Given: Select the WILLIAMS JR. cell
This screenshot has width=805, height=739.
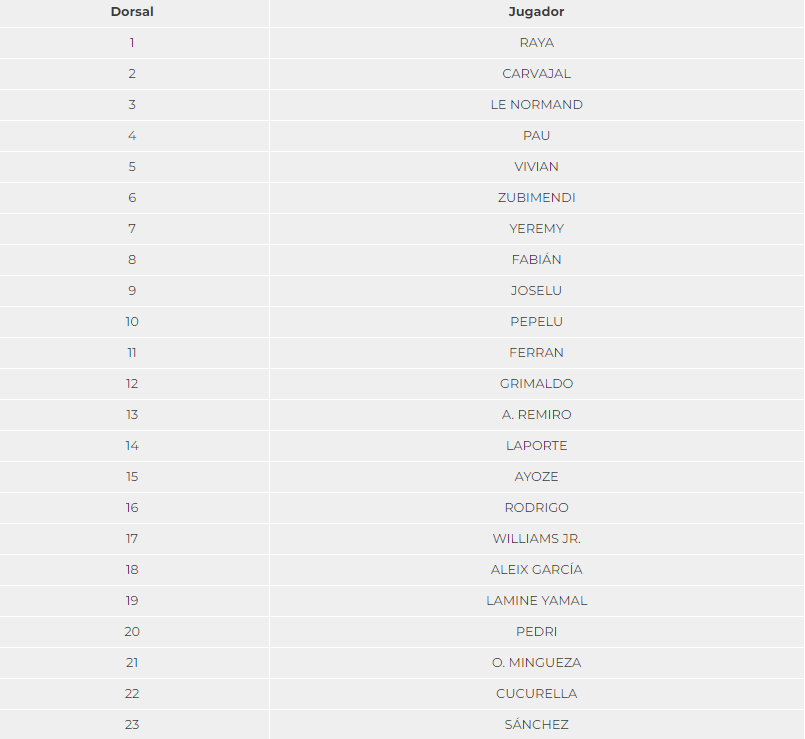Looking at the screenshot, I should (536, 539).
